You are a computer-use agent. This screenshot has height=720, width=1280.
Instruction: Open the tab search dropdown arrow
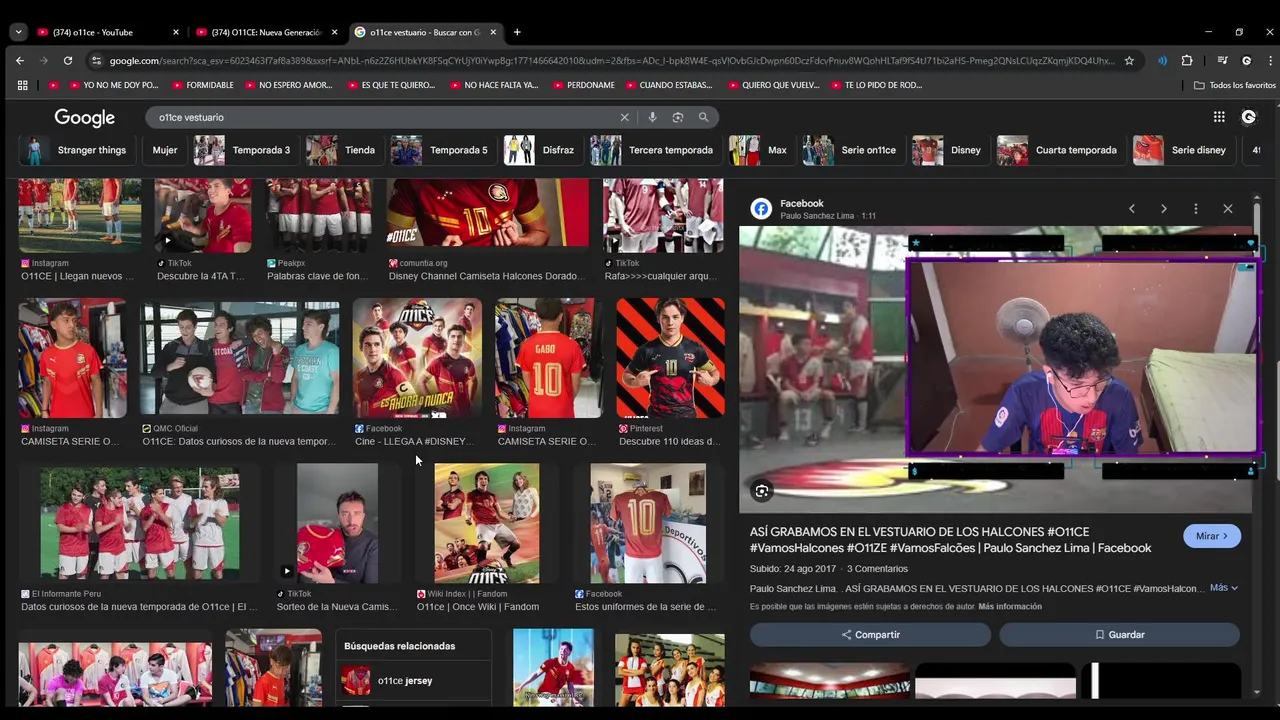pos(18,32)
